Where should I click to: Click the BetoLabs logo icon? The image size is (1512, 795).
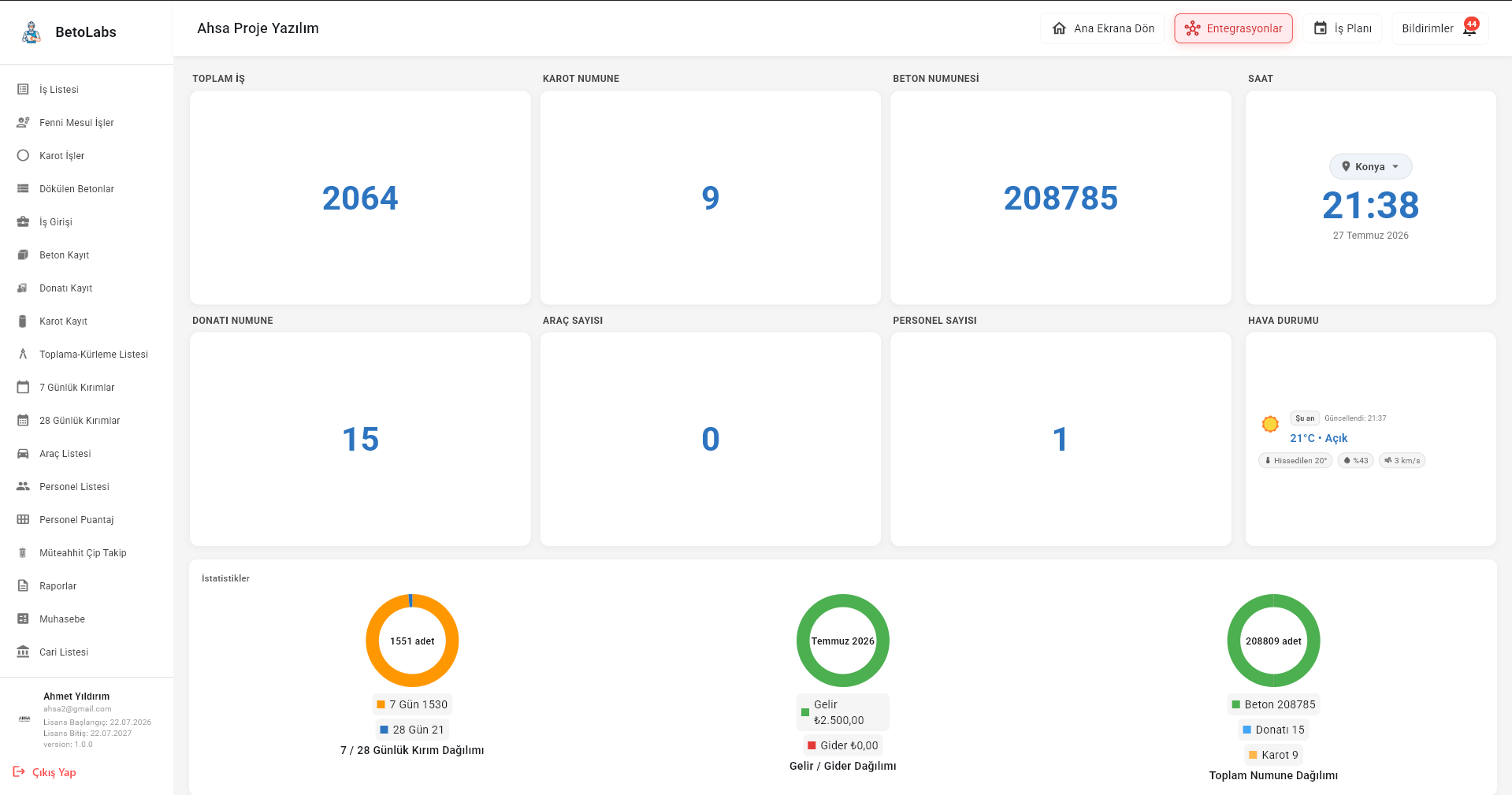[x=32, y=32]
